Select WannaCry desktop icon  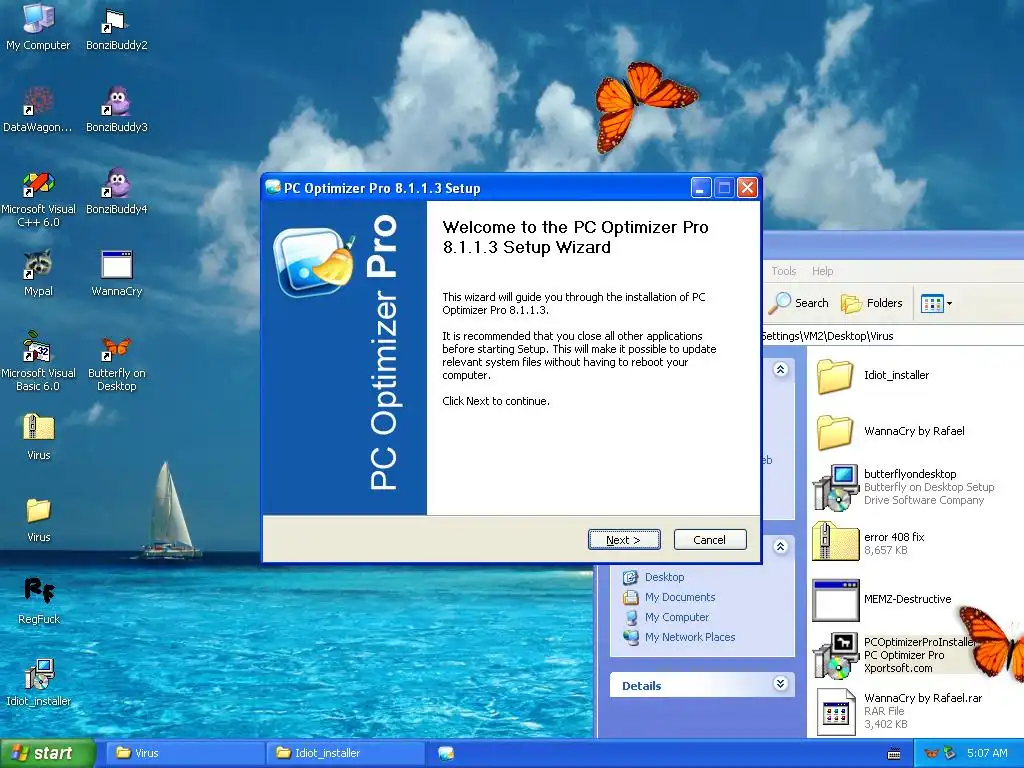(116, 273)
